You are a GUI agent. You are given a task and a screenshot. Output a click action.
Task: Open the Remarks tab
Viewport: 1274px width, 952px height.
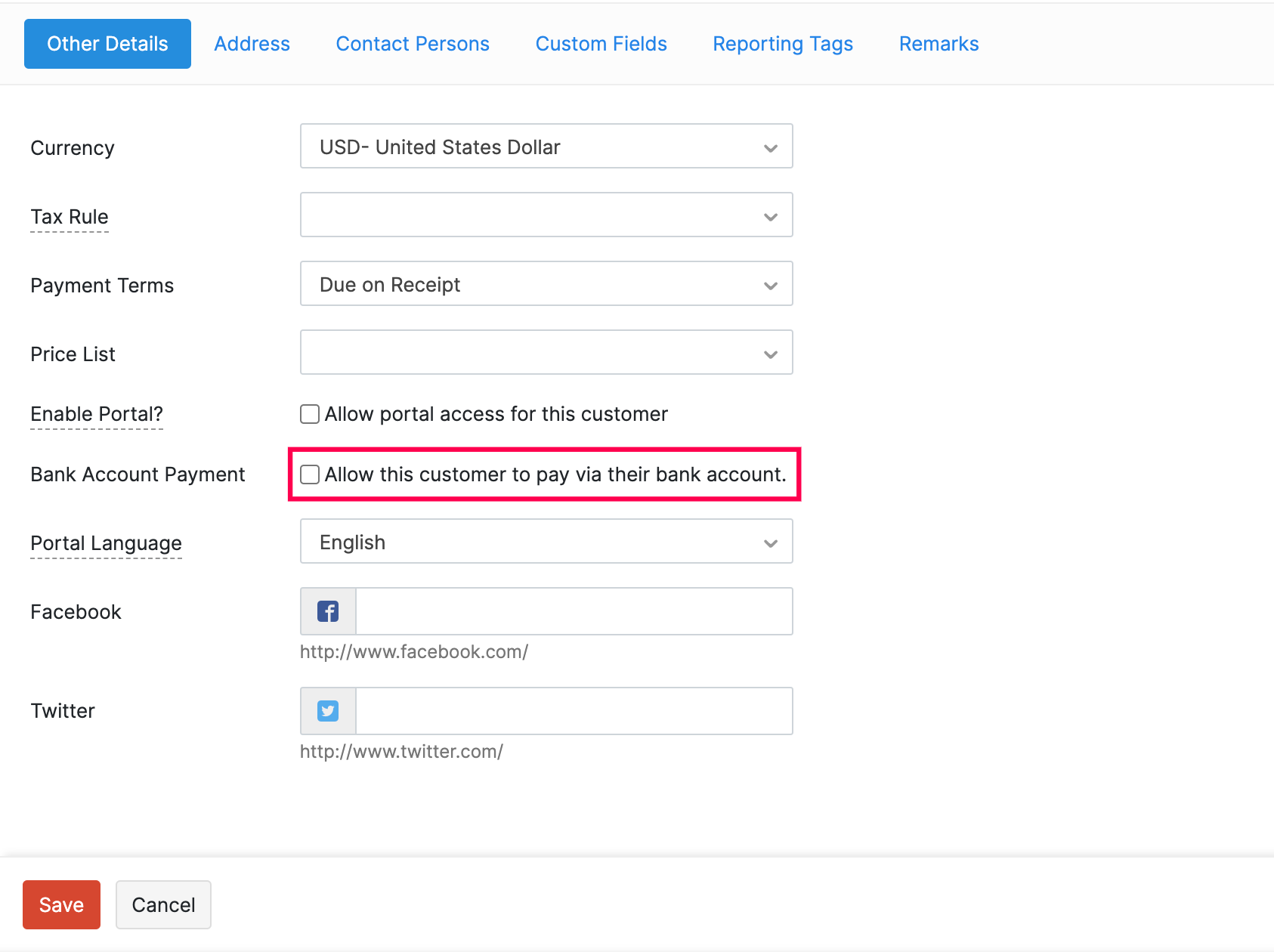(x=938, y=44)
